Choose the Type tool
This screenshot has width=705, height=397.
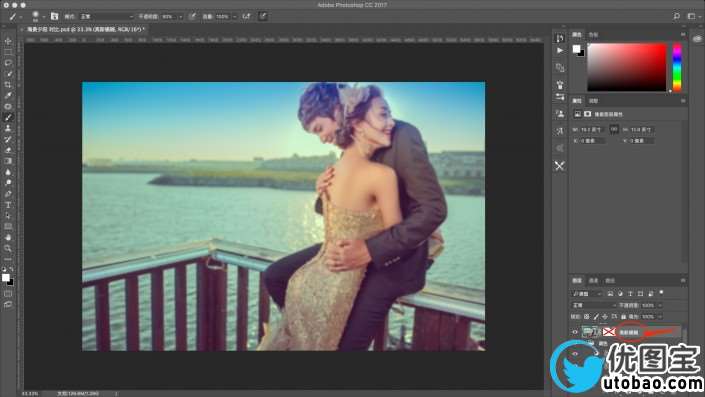[8, 205]
